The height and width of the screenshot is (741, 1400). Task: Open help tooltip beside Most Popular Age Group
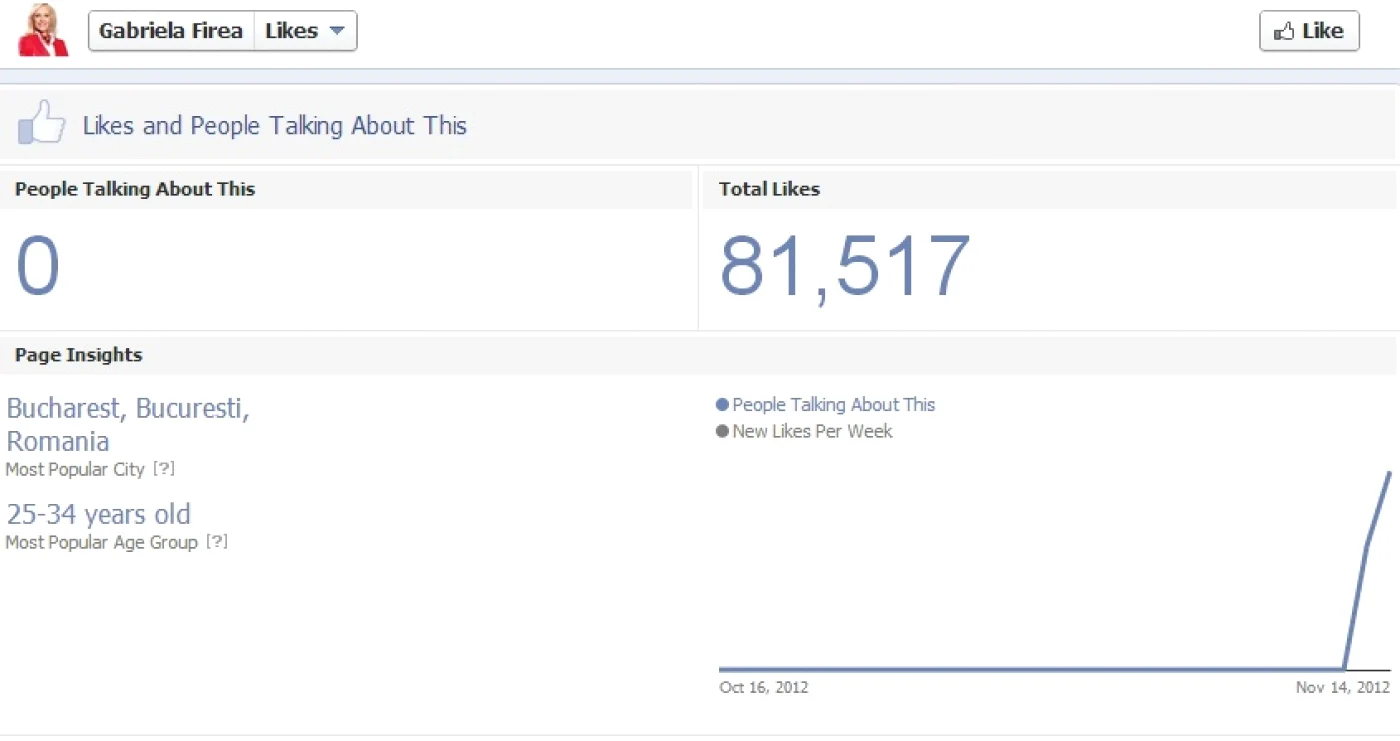pos(216,541)
